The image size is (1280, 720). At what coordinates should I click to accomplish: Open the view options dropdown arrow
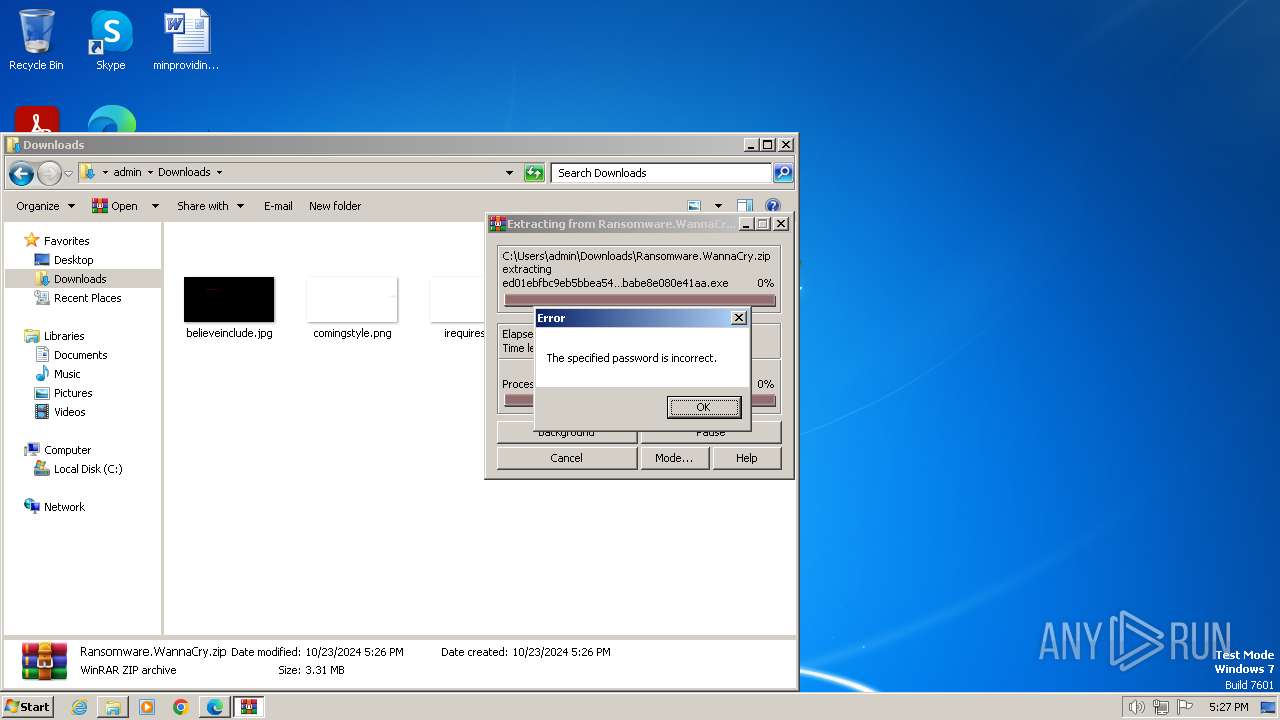click(718, 206)
